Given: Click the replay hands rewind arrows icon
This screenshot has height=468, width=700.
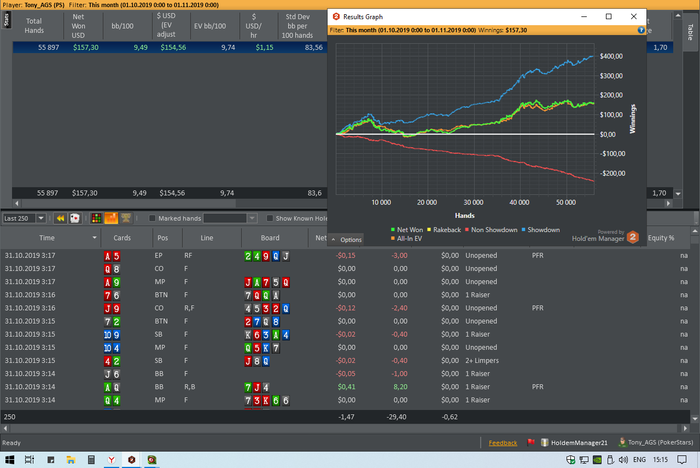Looking at the screenshot, I should point(60,218).
